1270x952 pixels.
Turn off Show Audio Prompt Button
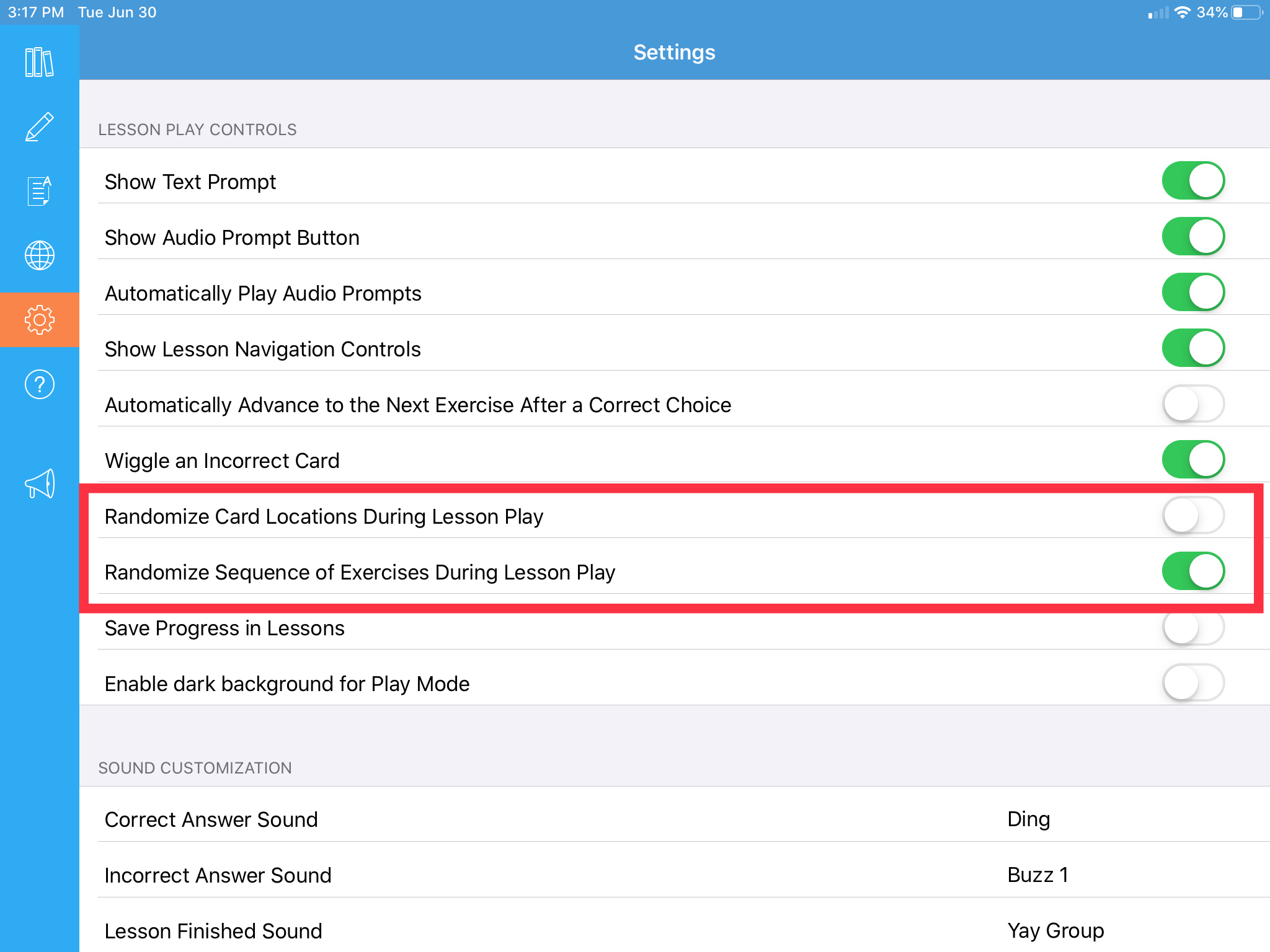click(x=1193, y=237)
